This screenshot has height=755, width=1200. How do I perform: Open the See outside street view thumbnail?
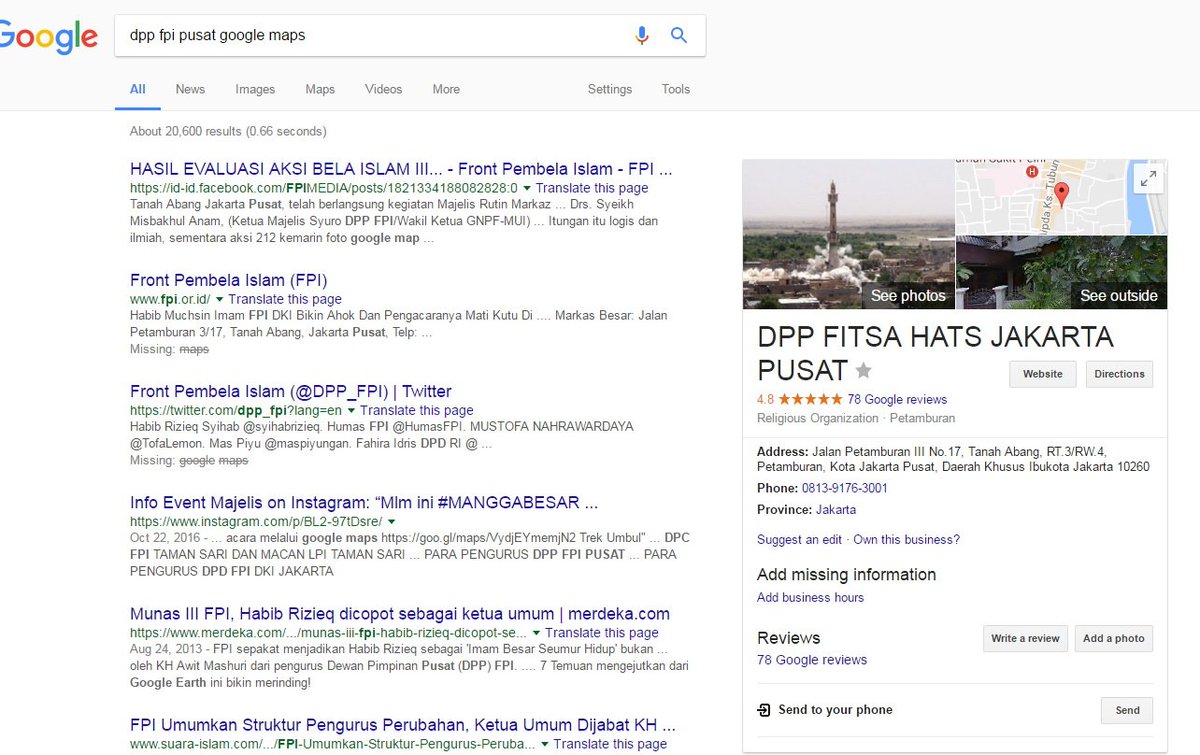coord(1062,272)
